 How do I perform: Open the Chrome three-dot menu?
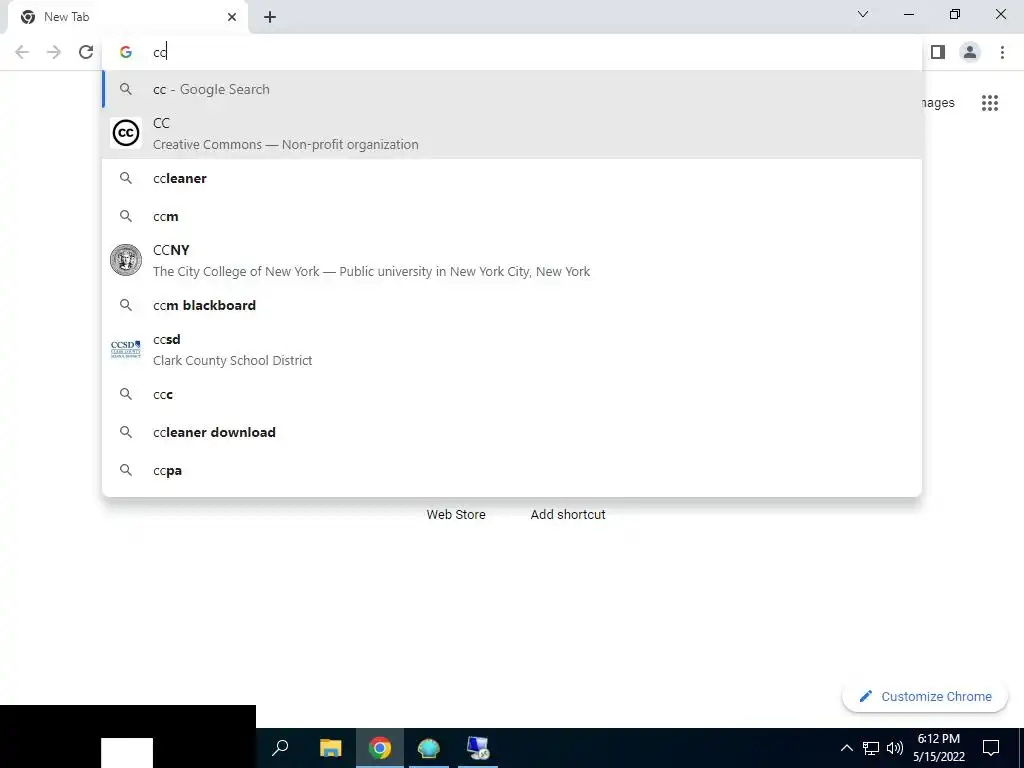click(x=1002, y=52)
